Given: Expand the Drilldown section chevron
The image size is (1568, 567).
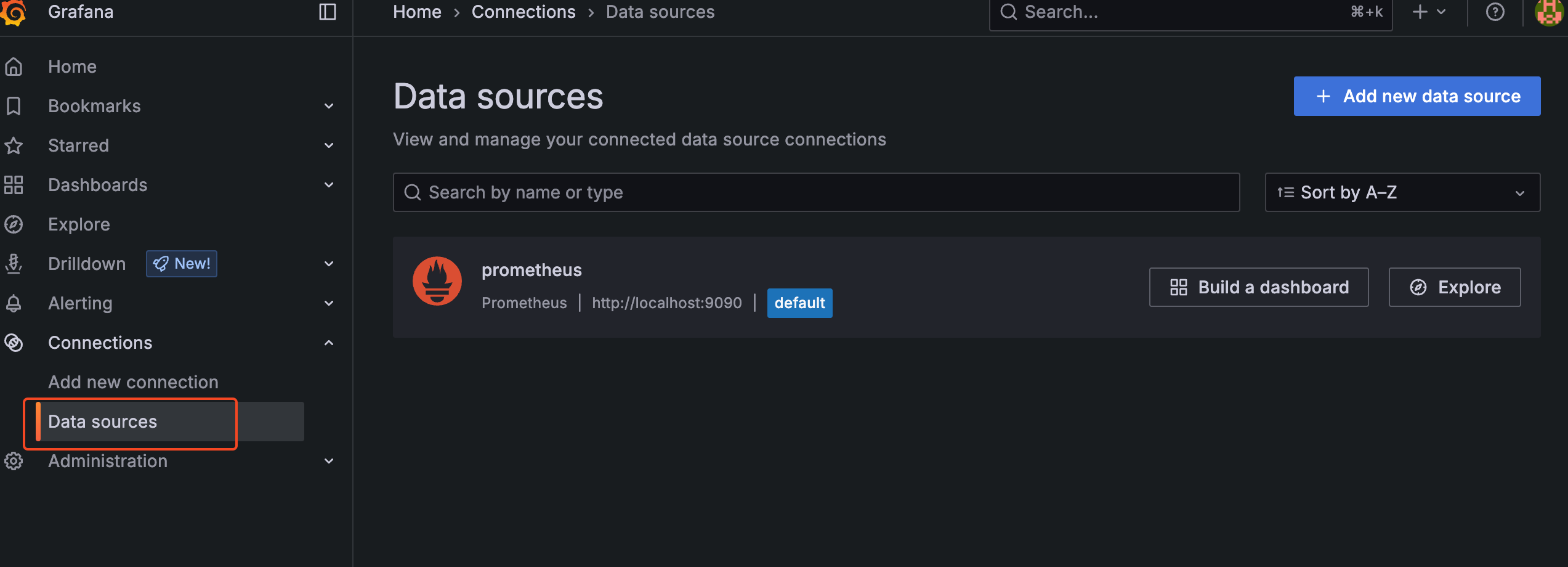Looking at the screenshot, I should point(329,264).
